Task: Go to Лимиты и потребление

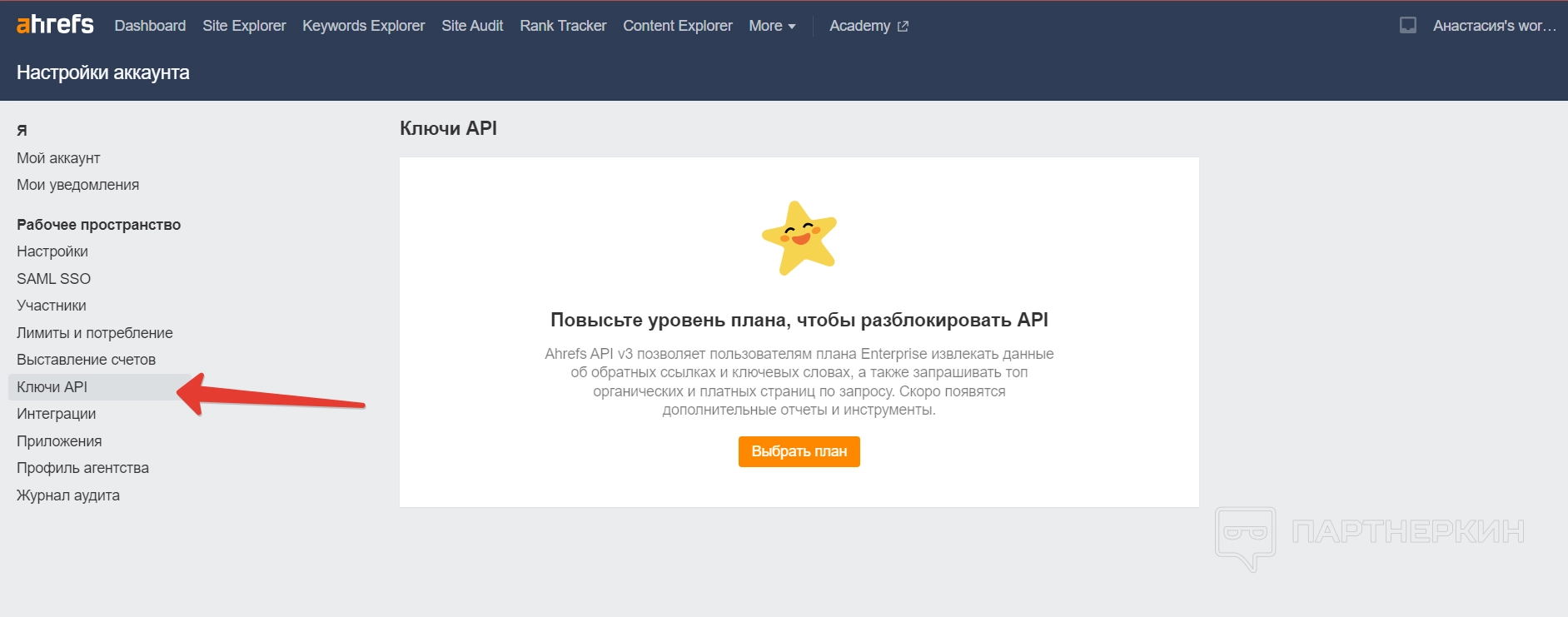Action: pyautogui.click(x=95, y=333)
